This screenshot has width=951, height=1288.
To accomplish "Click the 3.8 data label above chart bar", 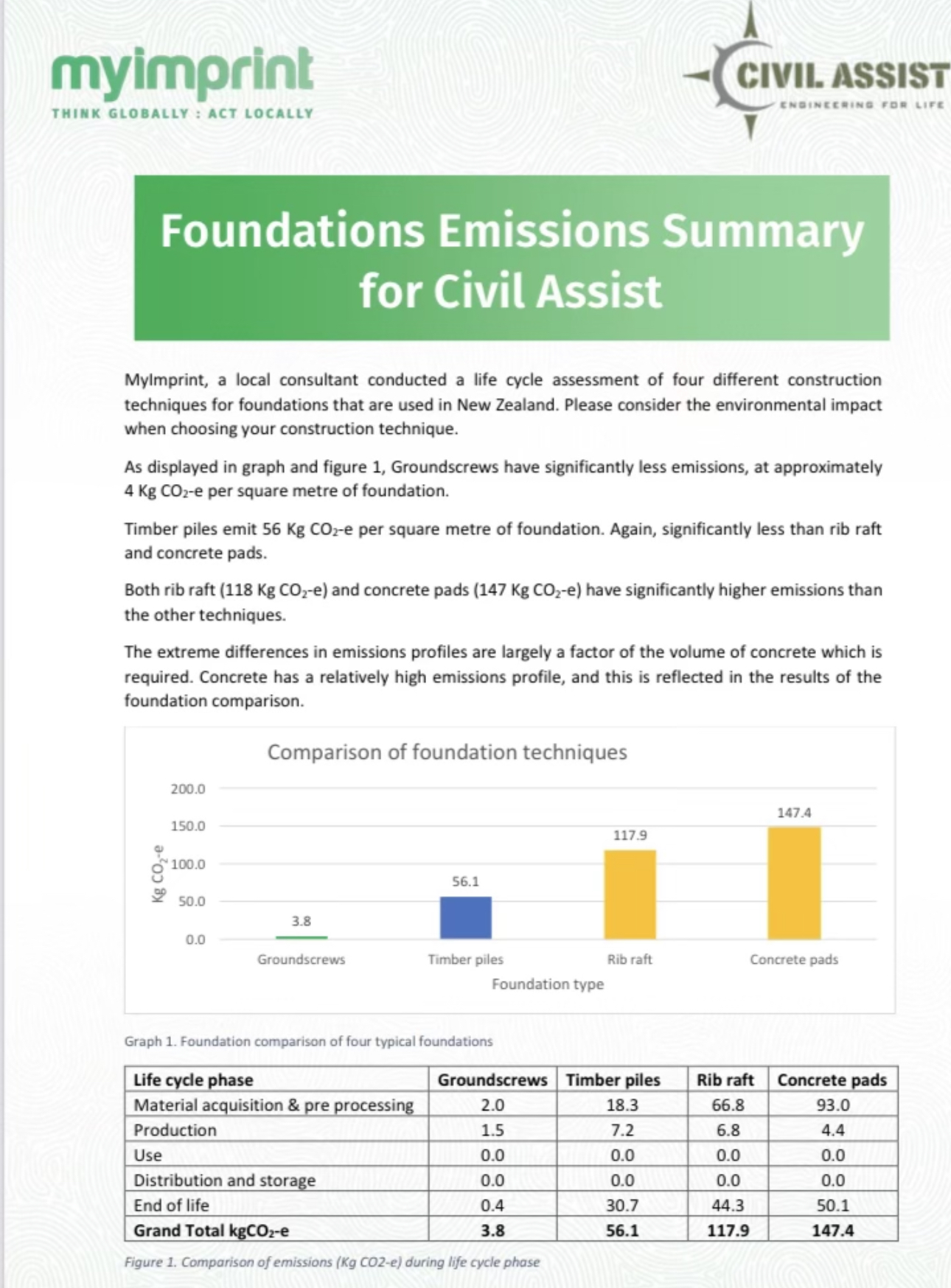I will click(x=301, y=920).
